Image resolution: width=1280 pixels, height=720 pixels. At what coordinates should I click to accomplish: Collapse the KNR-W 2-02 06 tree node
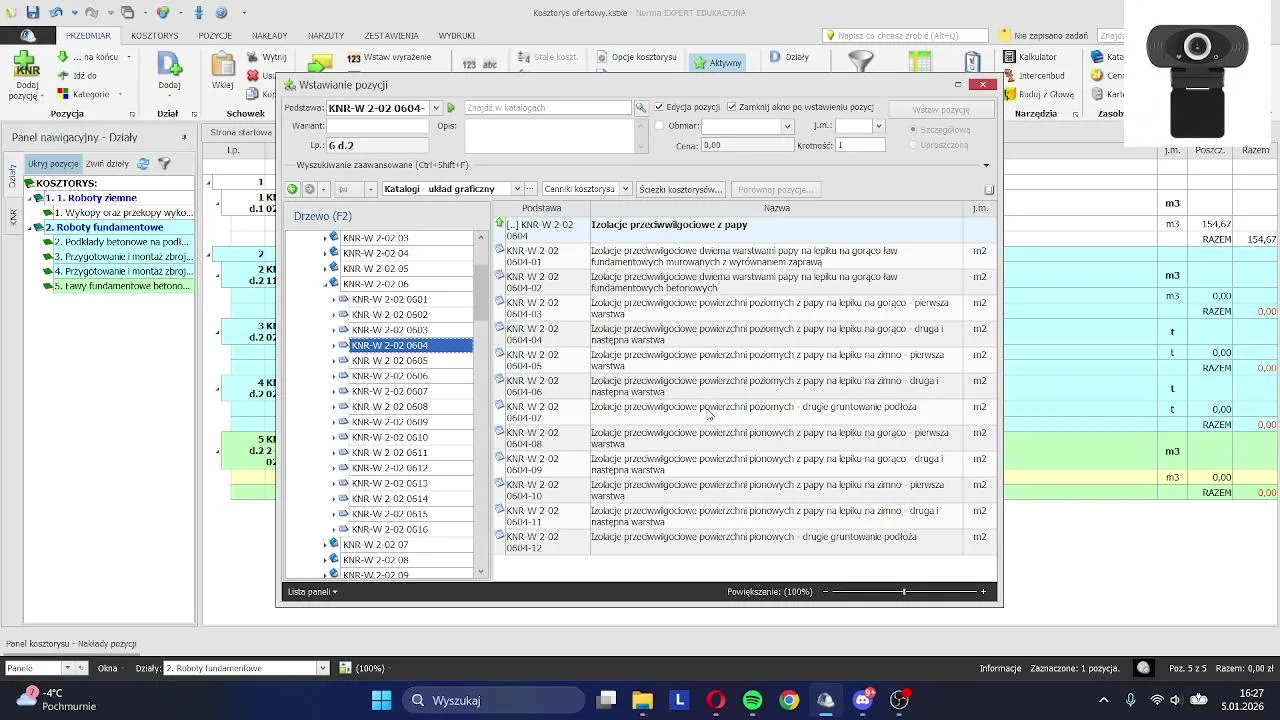(x=324, y=284)
